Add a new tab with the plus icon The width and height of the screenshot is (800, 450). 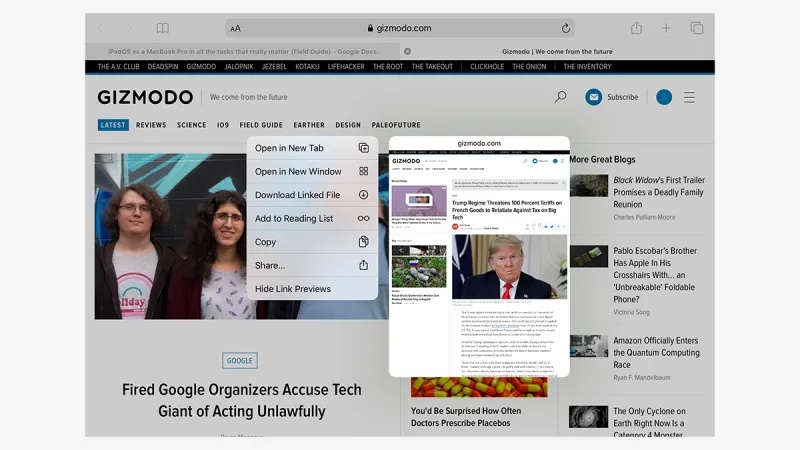[x=666, y=28]
